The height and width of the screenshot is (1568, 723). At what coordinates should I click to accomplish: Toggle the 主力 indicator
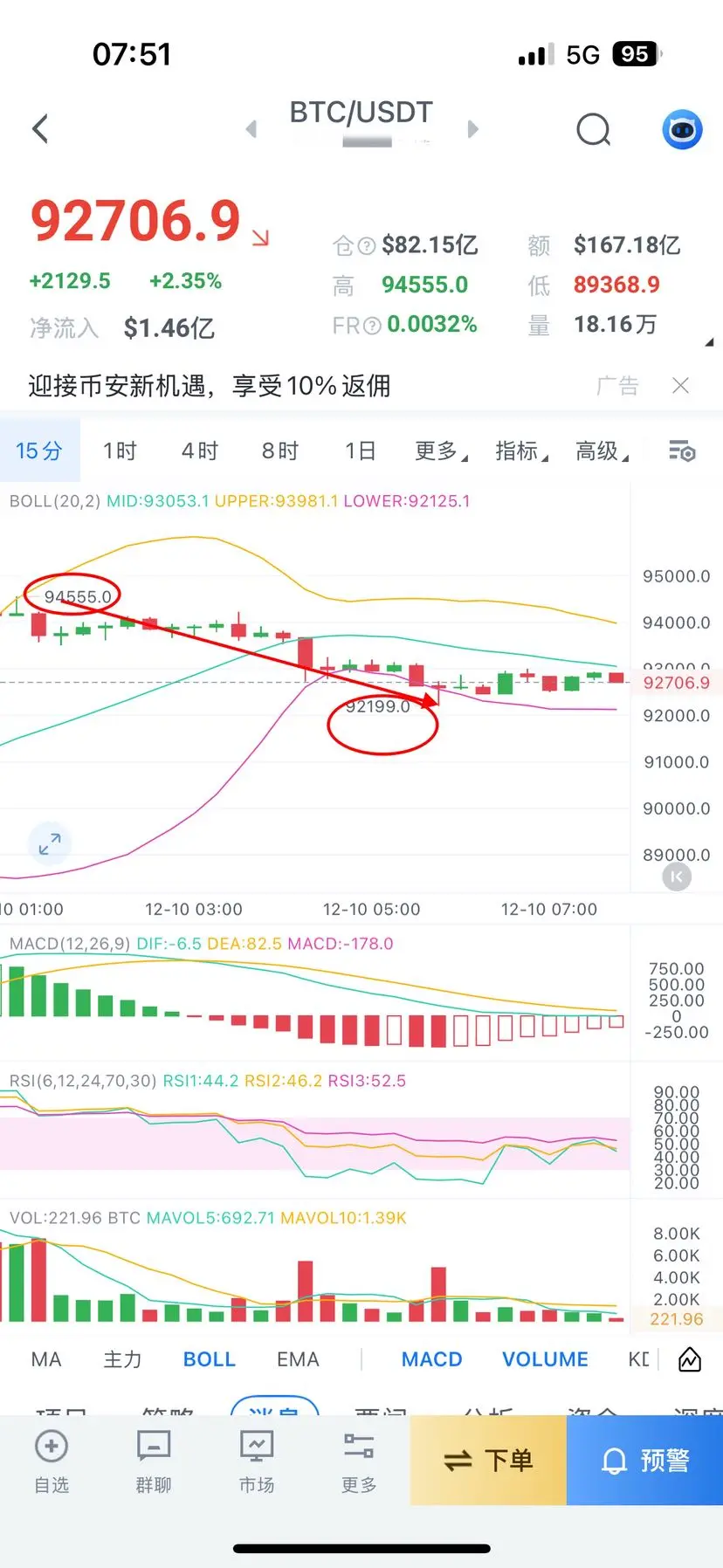pyautogui.click(x=122, y=1359)
